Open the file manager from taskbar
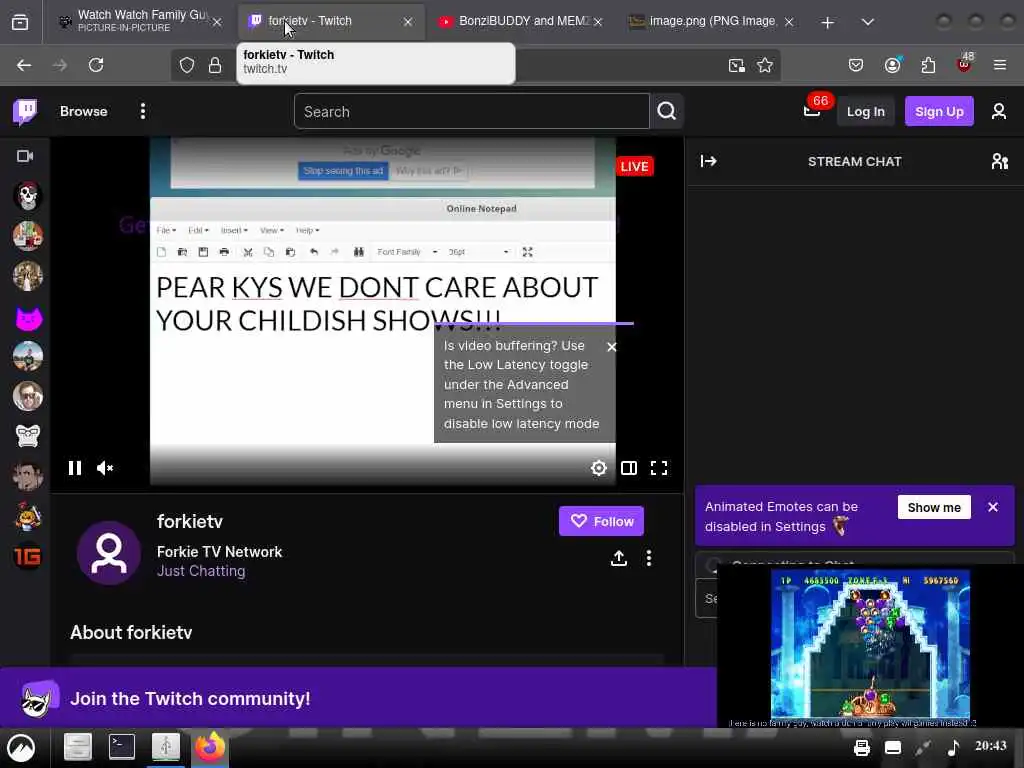The width and height of the screenshot is (1024, 768). pos(78,747)
